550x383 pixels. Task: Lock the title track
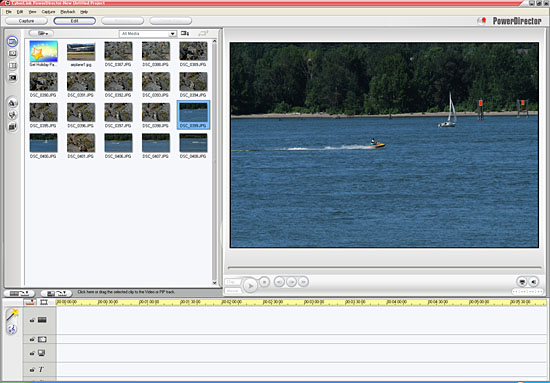tap(32, 370)
